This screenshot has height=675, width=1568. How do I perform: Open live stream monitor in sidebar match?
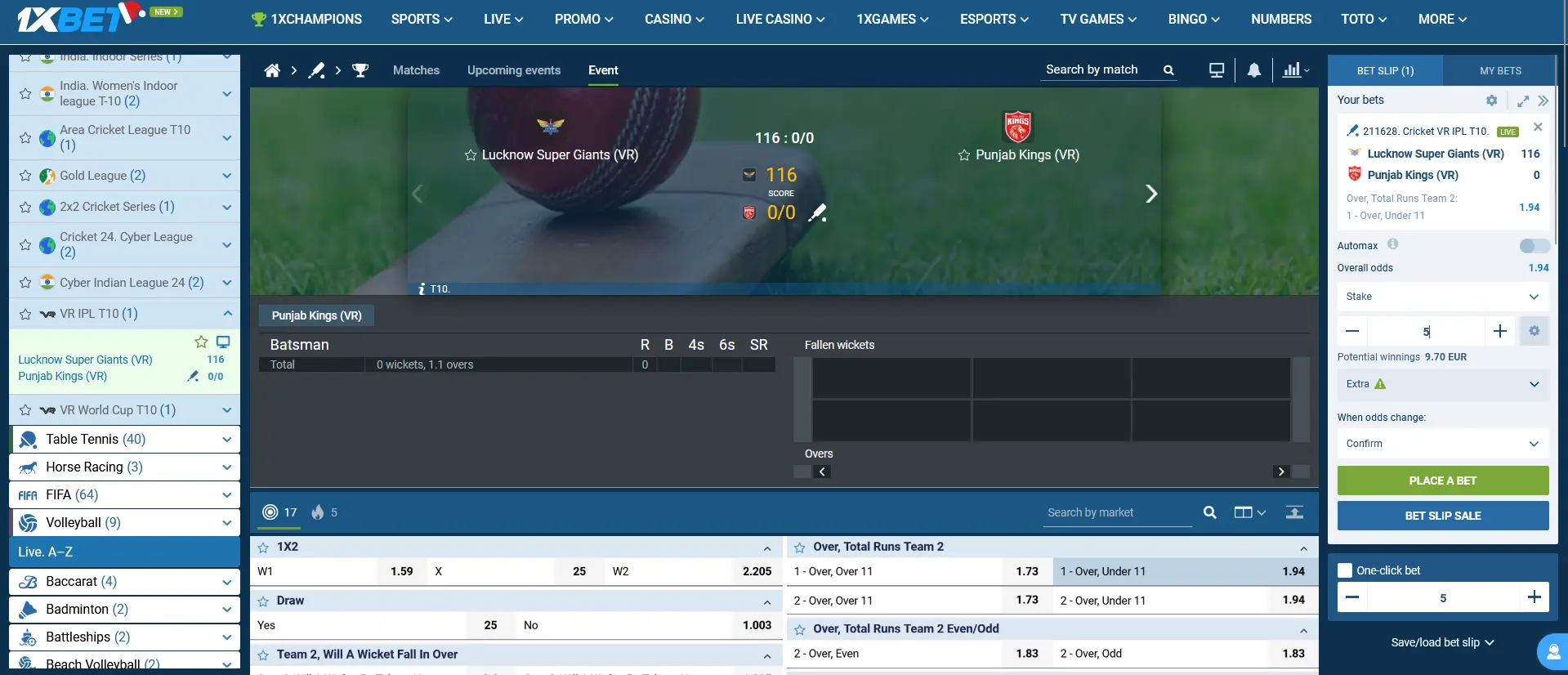click(x=223, y=342)
